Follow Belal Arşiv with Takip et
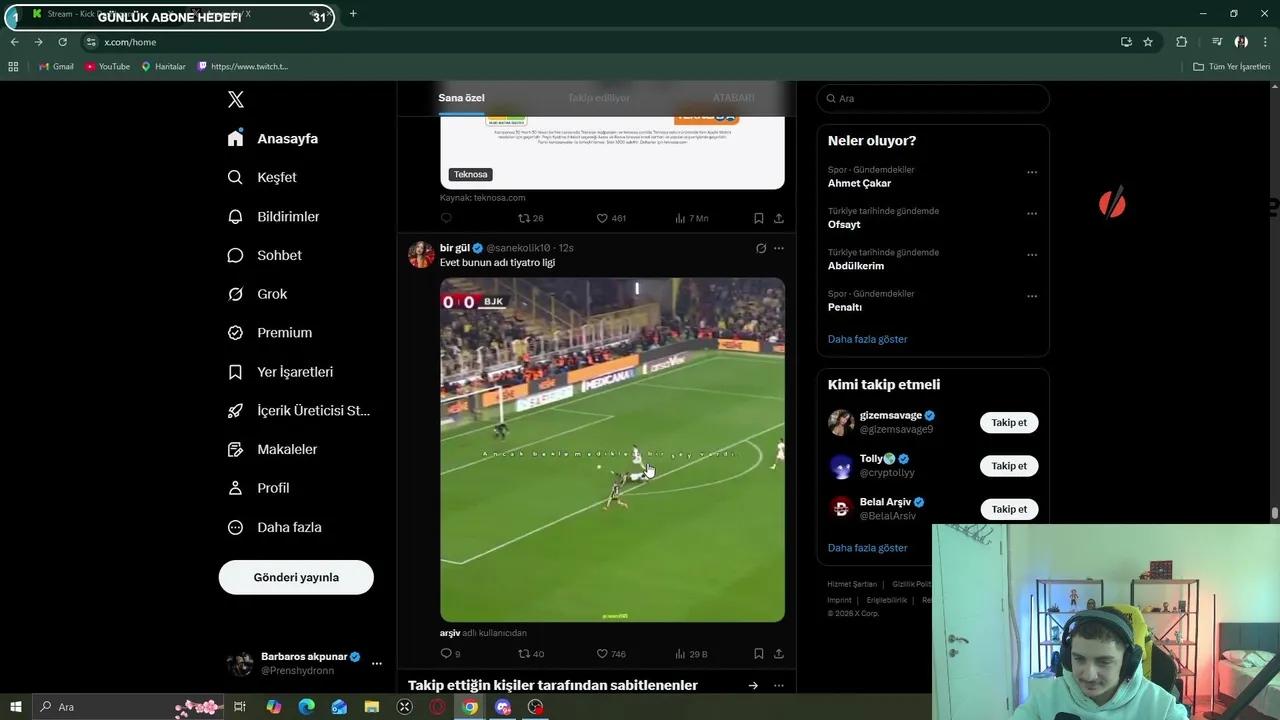 point(1009,509)
